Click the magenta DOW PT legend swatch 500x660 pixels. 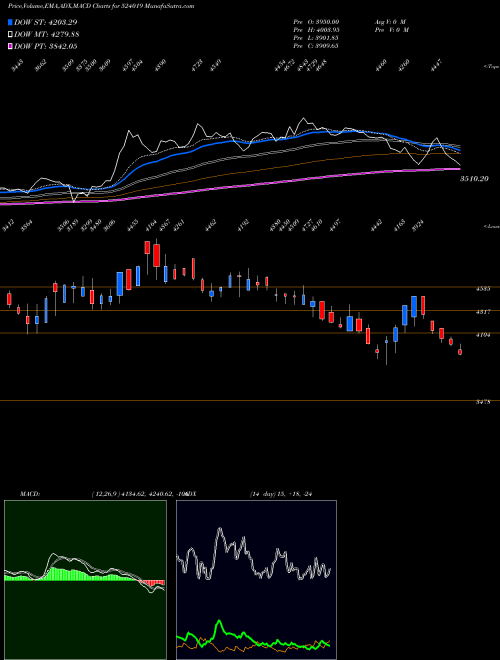tap(11, 46)
